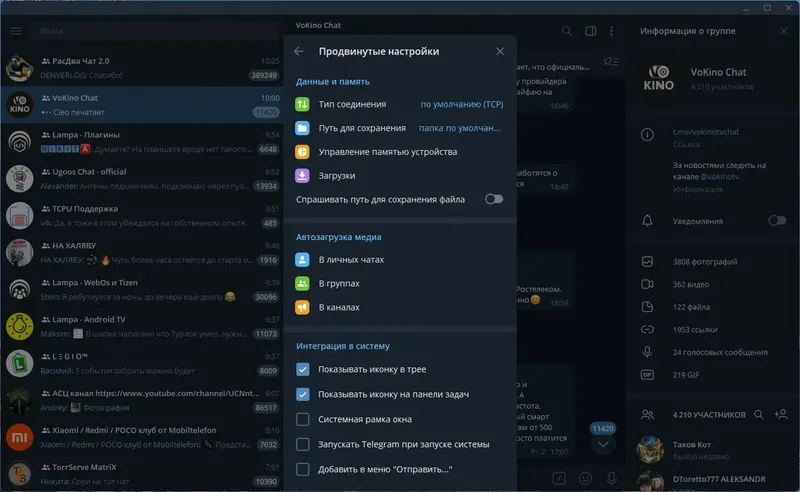The height and width of the screenshot is (492, 800).
Task: Open the Загрузки settings entry
Action: click(x=399, y=176)
